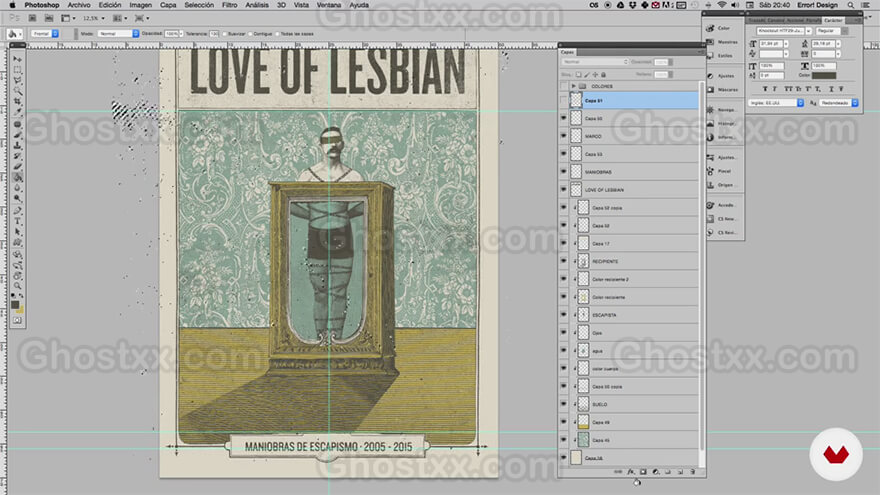The image size is (880, 495).
Task: Toggle underline in Carácter panel
Action: 832,89
